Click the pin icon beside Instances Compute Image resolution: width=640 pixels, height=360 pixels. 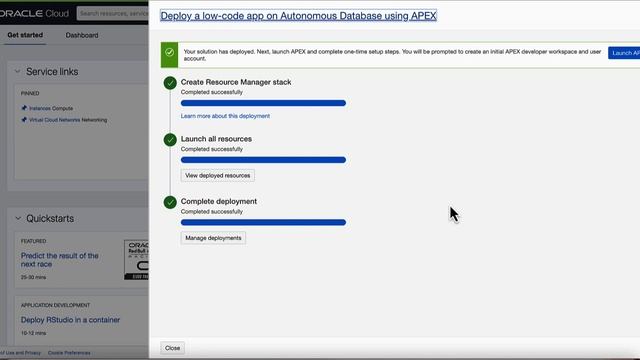click(24, 108)
